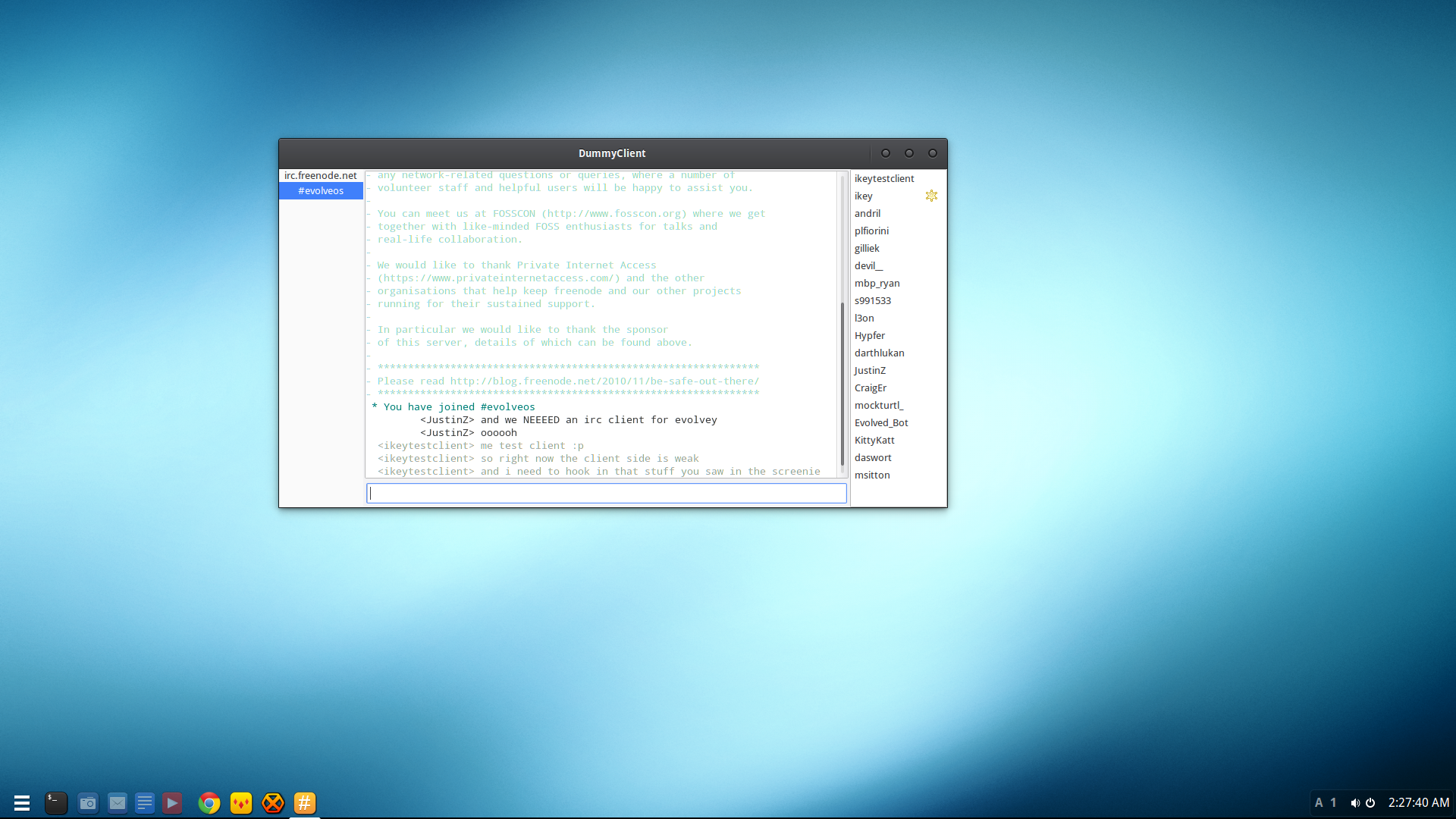
Task: Launch the red media player icon
Action: [172, 802]
